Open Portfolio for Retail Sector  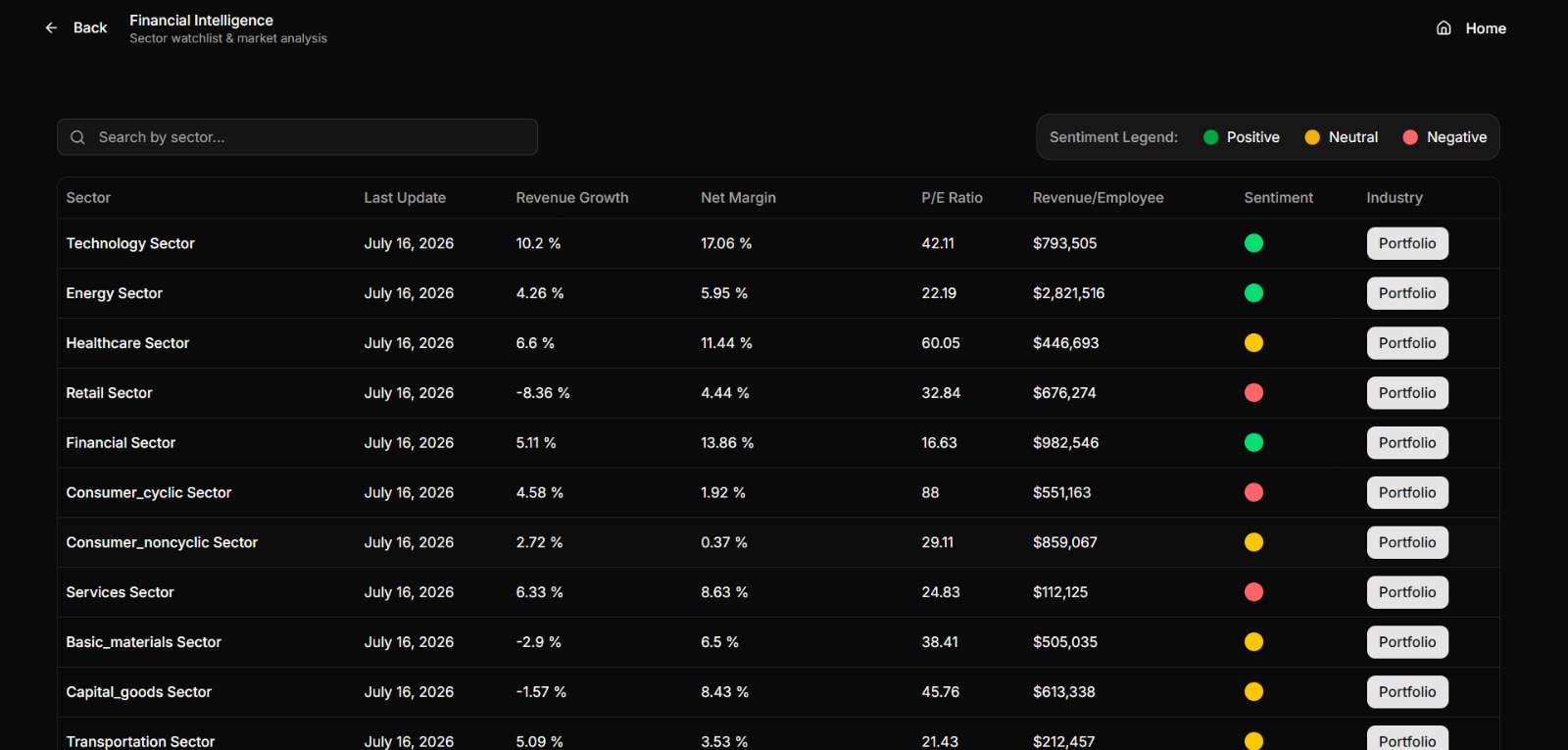point(1407,393)
